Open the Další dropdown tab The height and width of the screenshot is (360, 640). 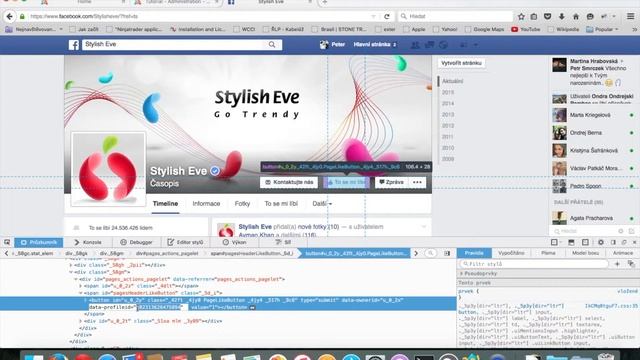pos(322,204)
